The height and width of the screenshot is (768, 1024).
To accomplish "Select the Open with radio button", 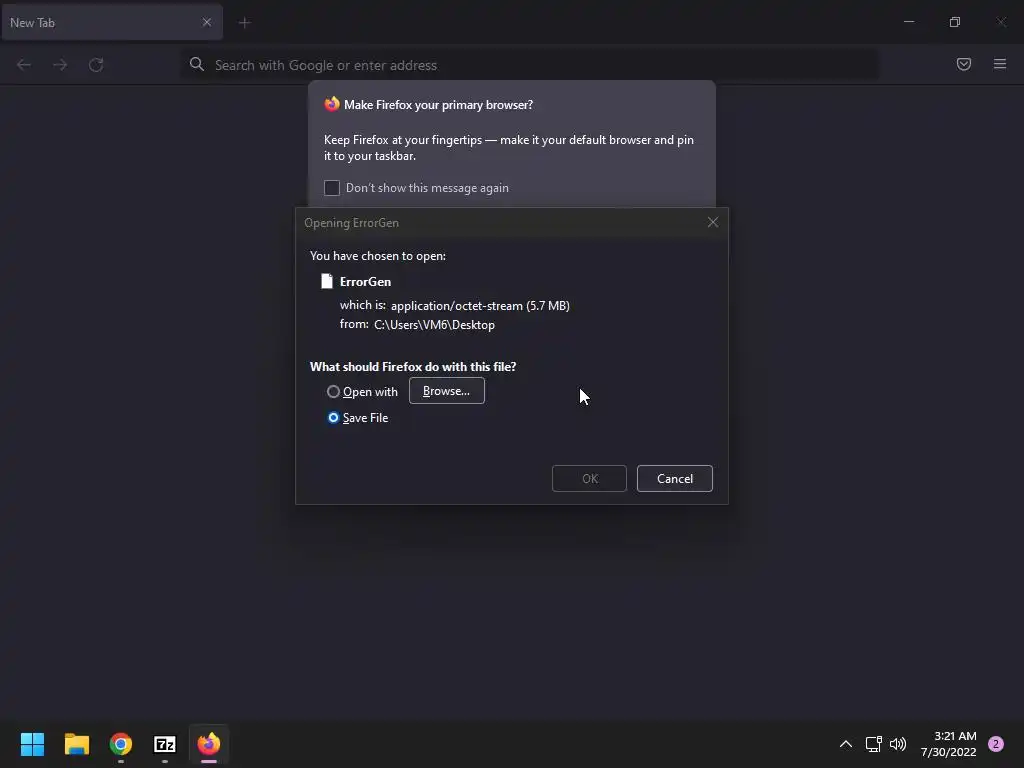I will click(333, 392).
